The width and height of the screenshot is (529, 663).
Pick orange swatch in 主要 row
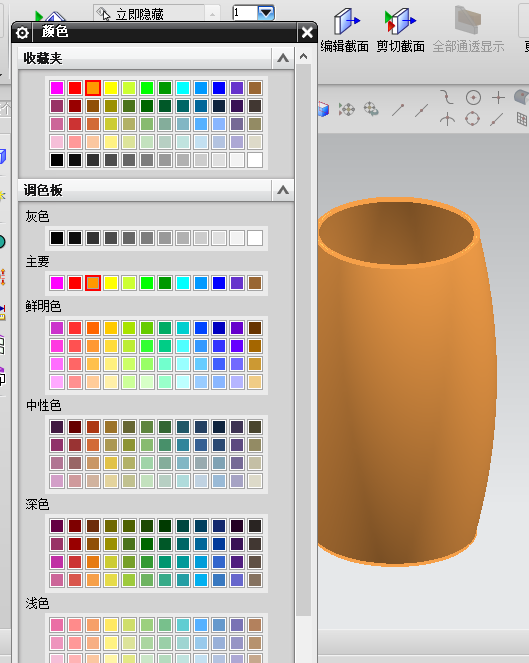pyautogui.click(x=93, y=283)
